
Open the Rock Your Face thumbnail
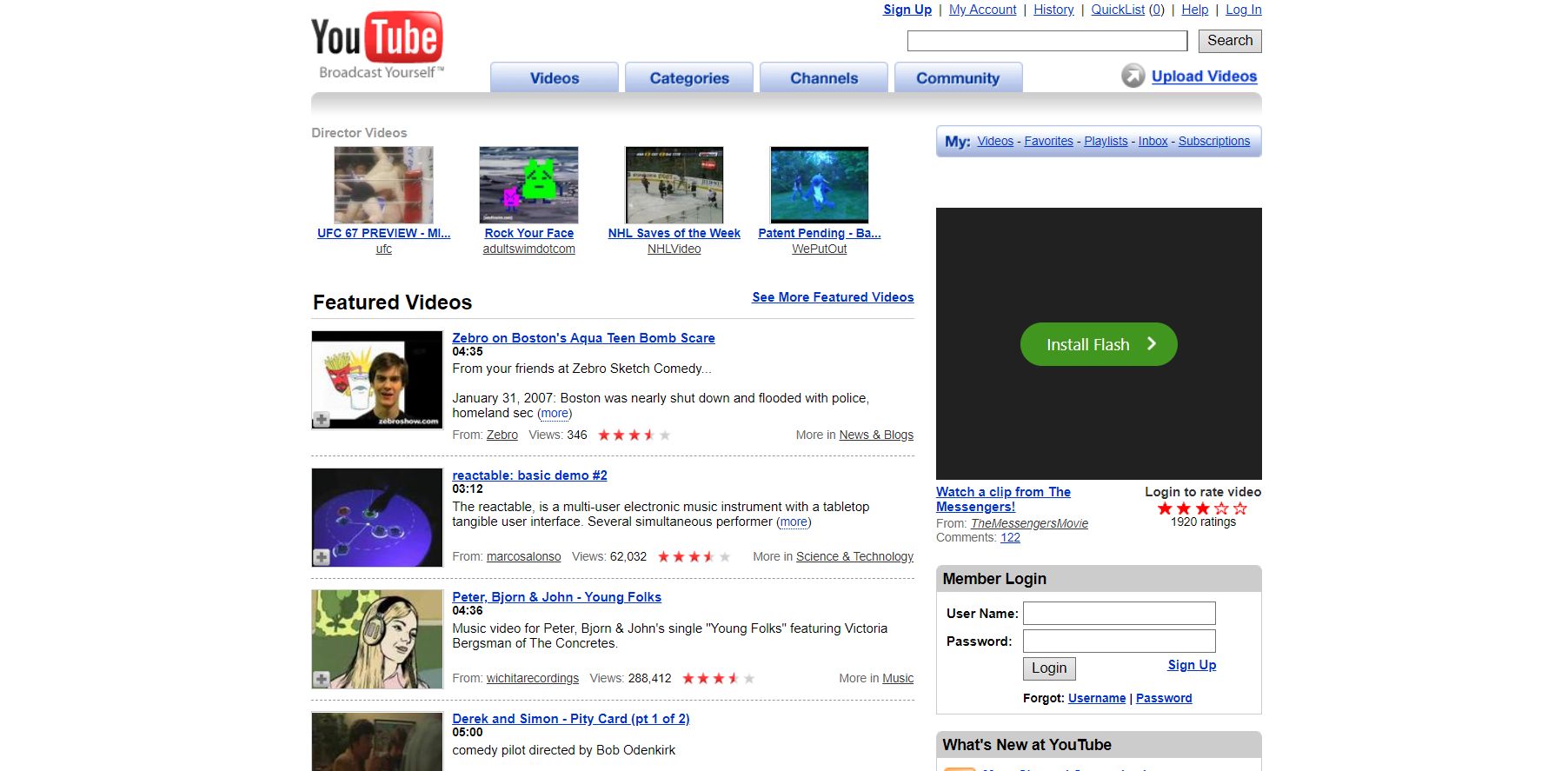click(528, 185)
